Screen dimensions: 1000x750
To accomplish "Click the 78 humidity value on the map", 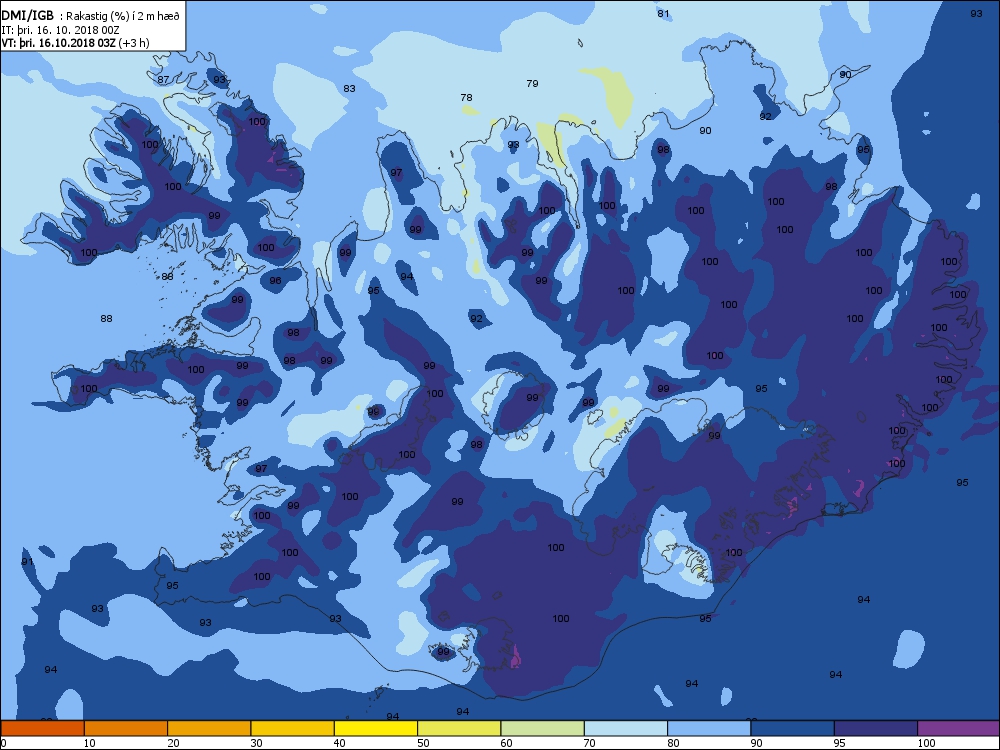I will click(466, 98).
